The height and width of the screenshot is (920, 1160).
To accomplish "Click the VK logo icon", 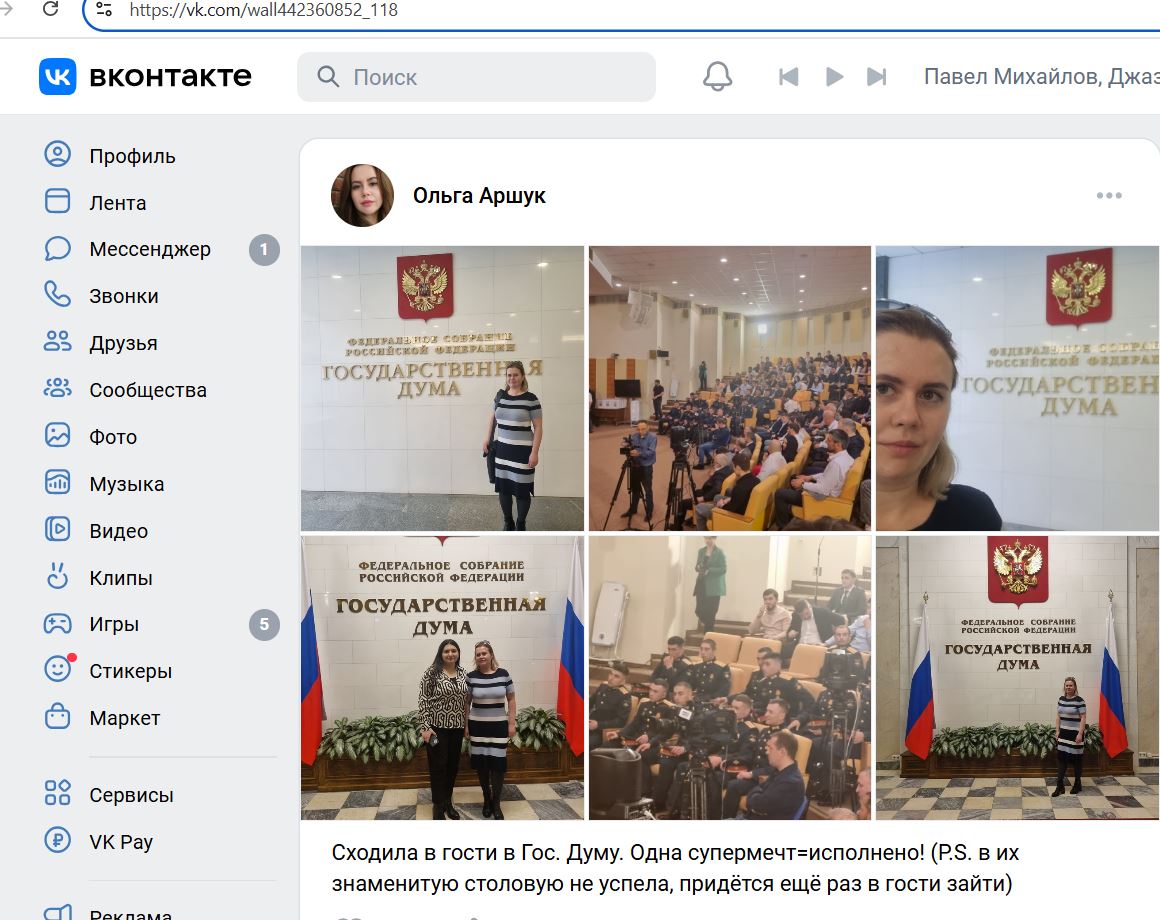I will pyautogui.click(x=58, y=76).
